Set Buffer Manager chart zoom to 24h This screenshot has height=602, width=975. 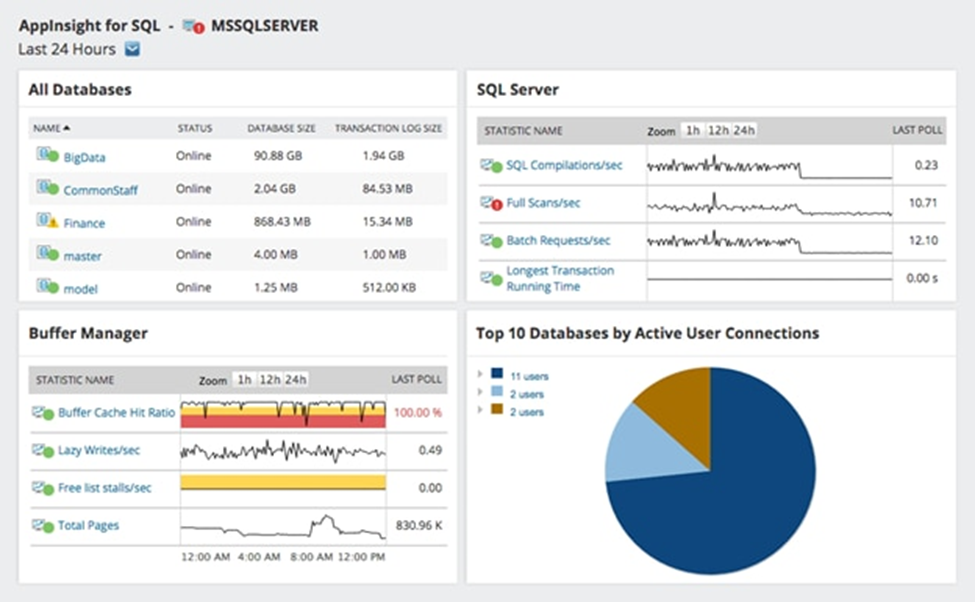click(x=295, y=379)
